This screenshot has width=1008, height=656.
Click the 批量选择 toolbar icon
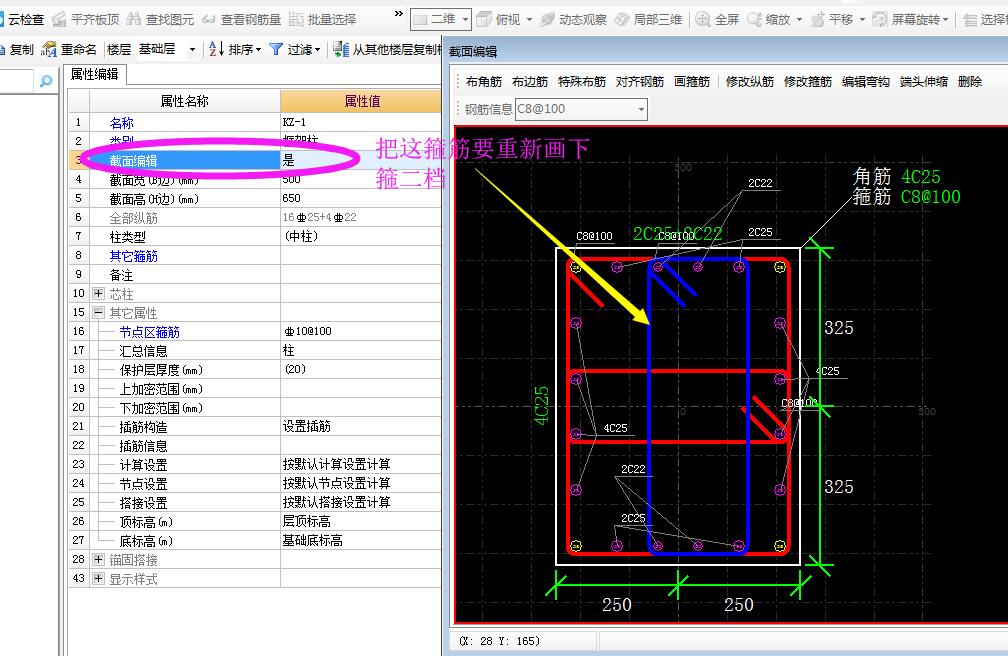pyautogui.click(x=296, y=19)
